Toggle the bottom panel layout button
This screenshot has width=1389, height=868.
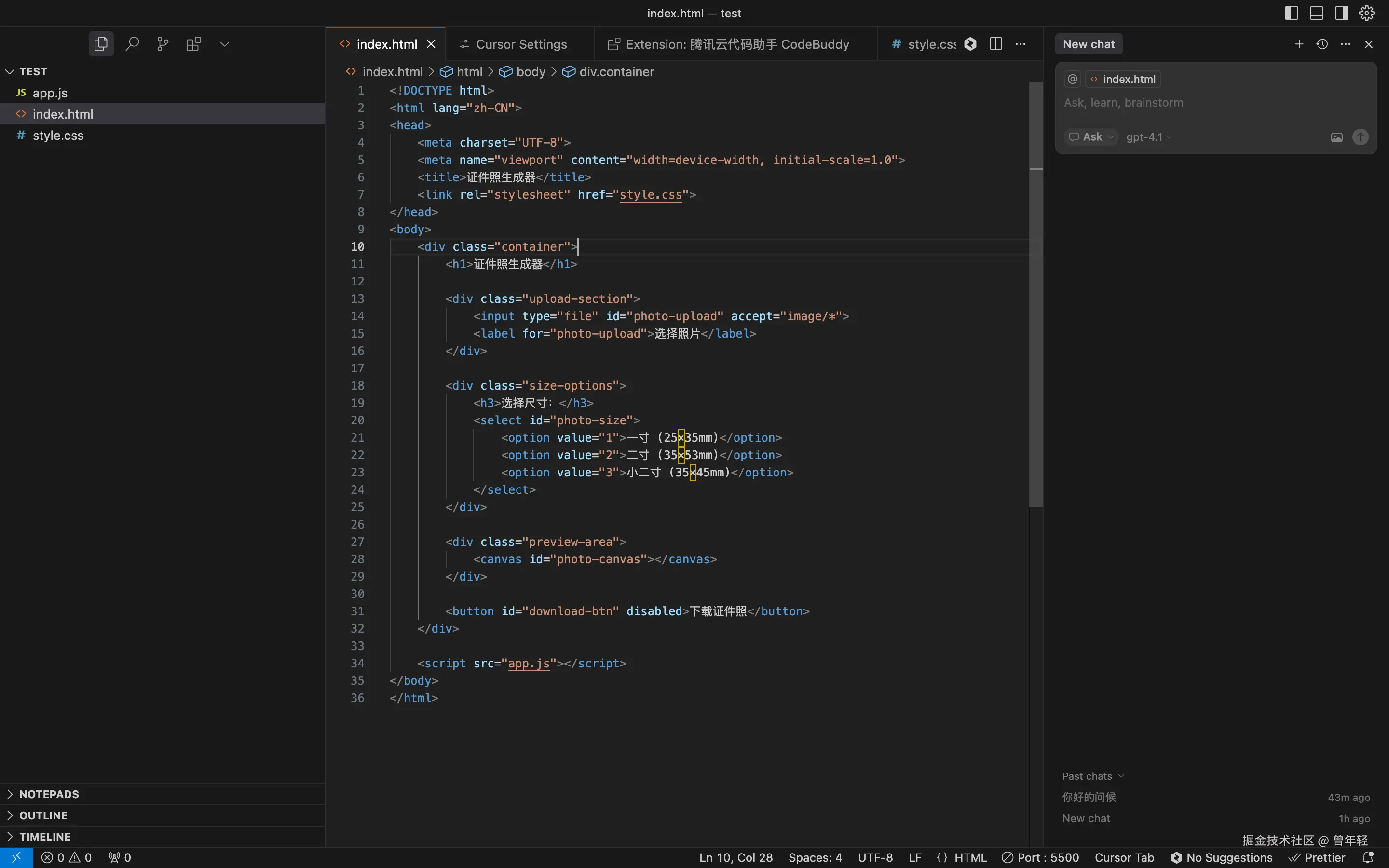point(1317,13)
